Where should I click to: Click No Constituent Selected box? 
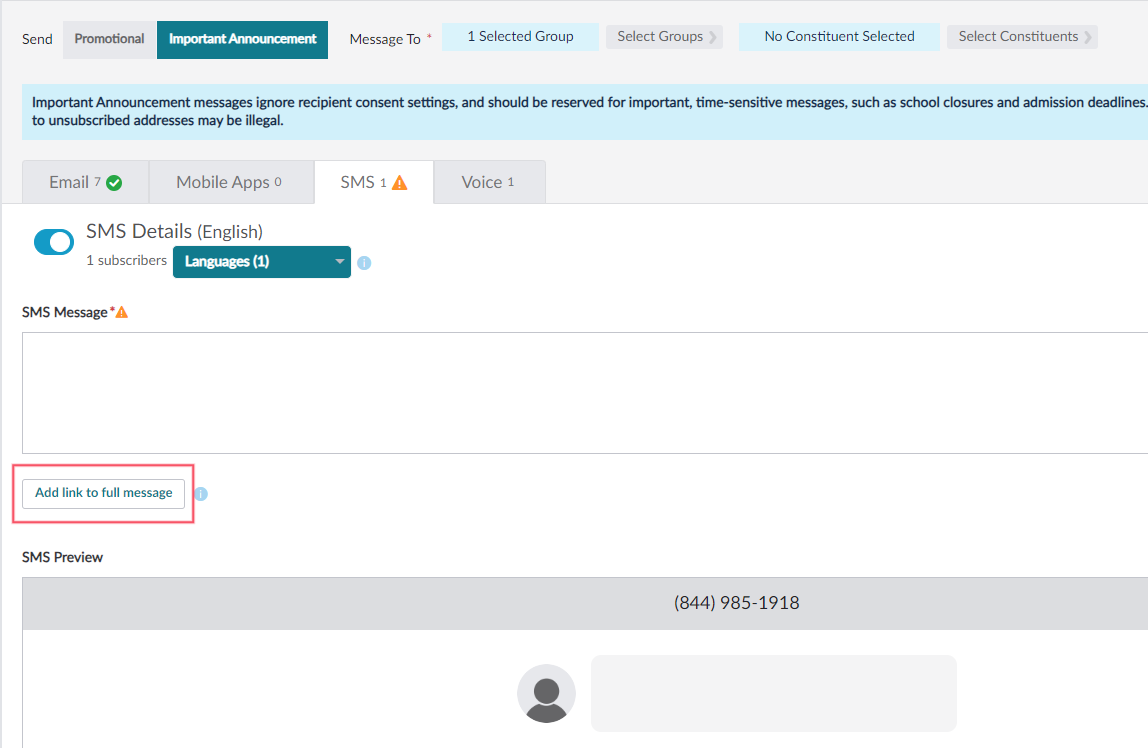coord(839,37)
